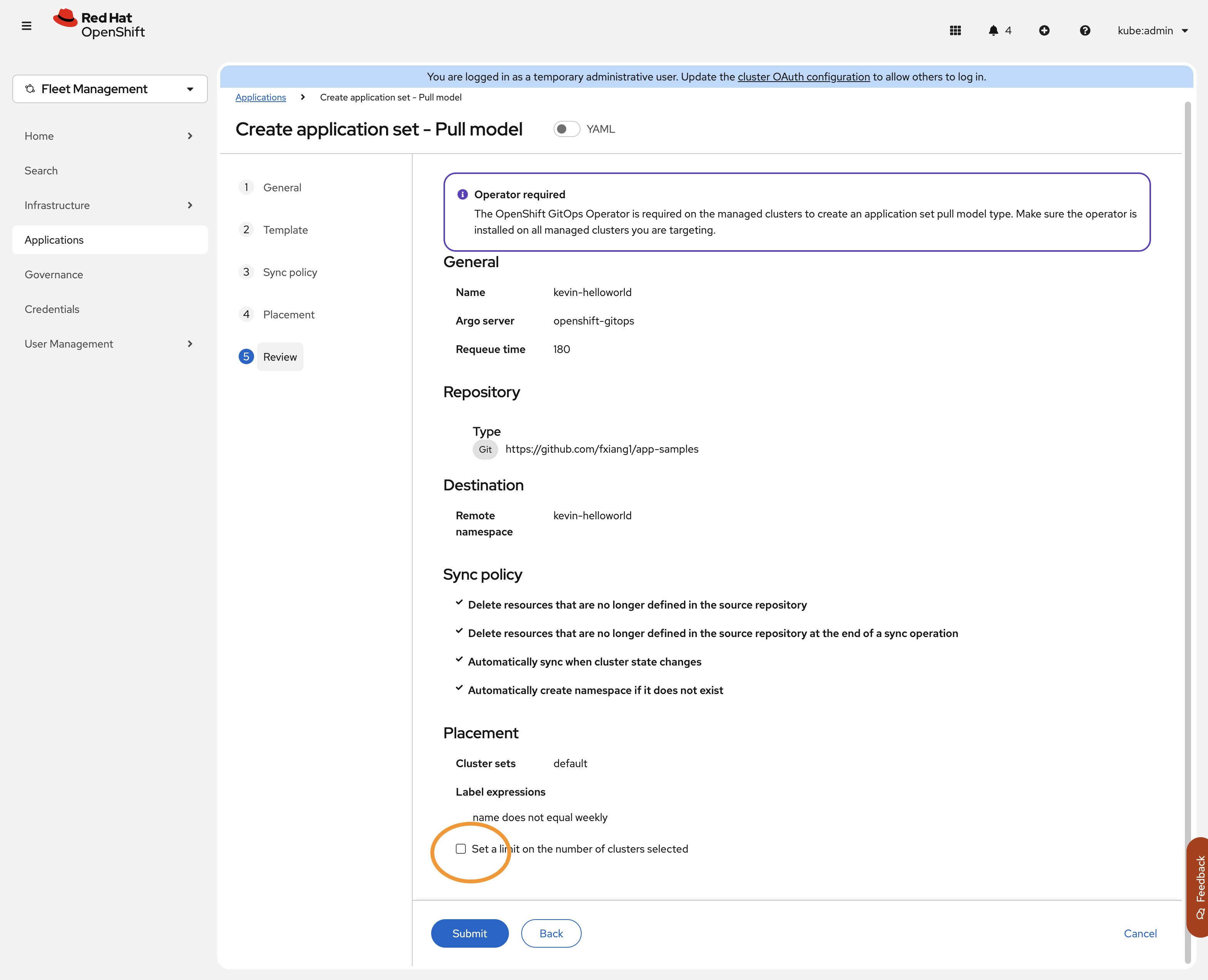Screen dimensions: 1208x980
Task: Select Governance in the sidebar
Action: coord(54,274)
